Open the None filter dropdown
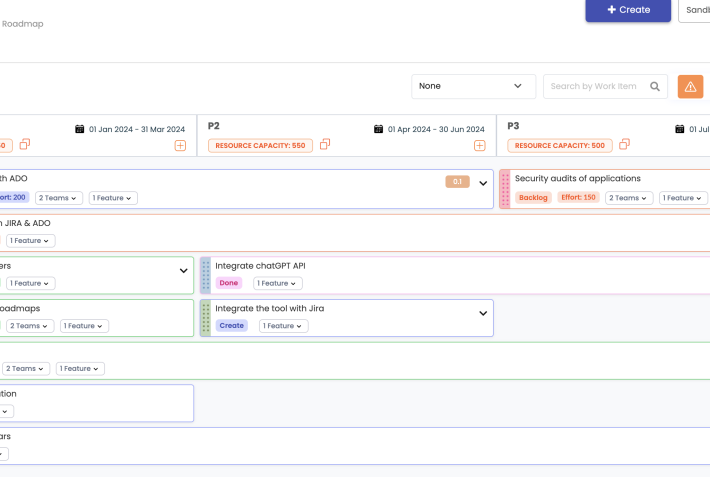The width and height of the screenshot is (710, 477). [x=473, y=87]
